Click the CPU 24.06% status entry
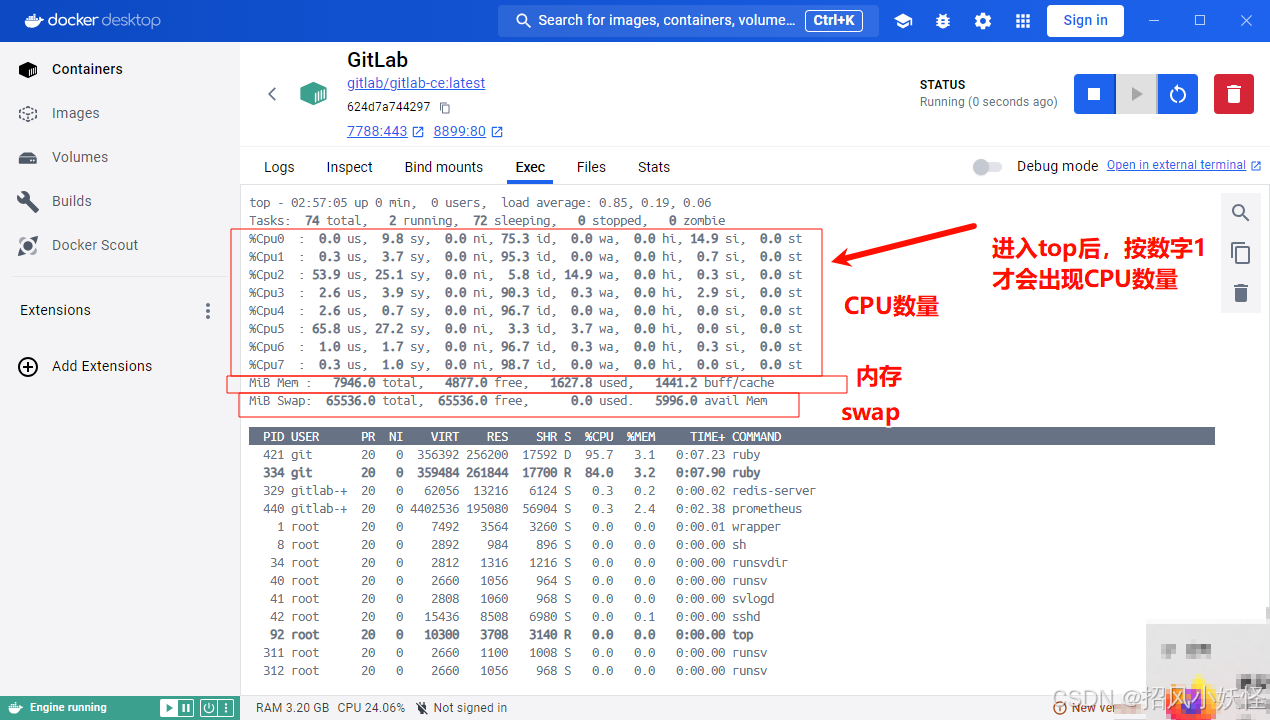Viewport: 1270px width, 720px height. (x=371, y=708)
